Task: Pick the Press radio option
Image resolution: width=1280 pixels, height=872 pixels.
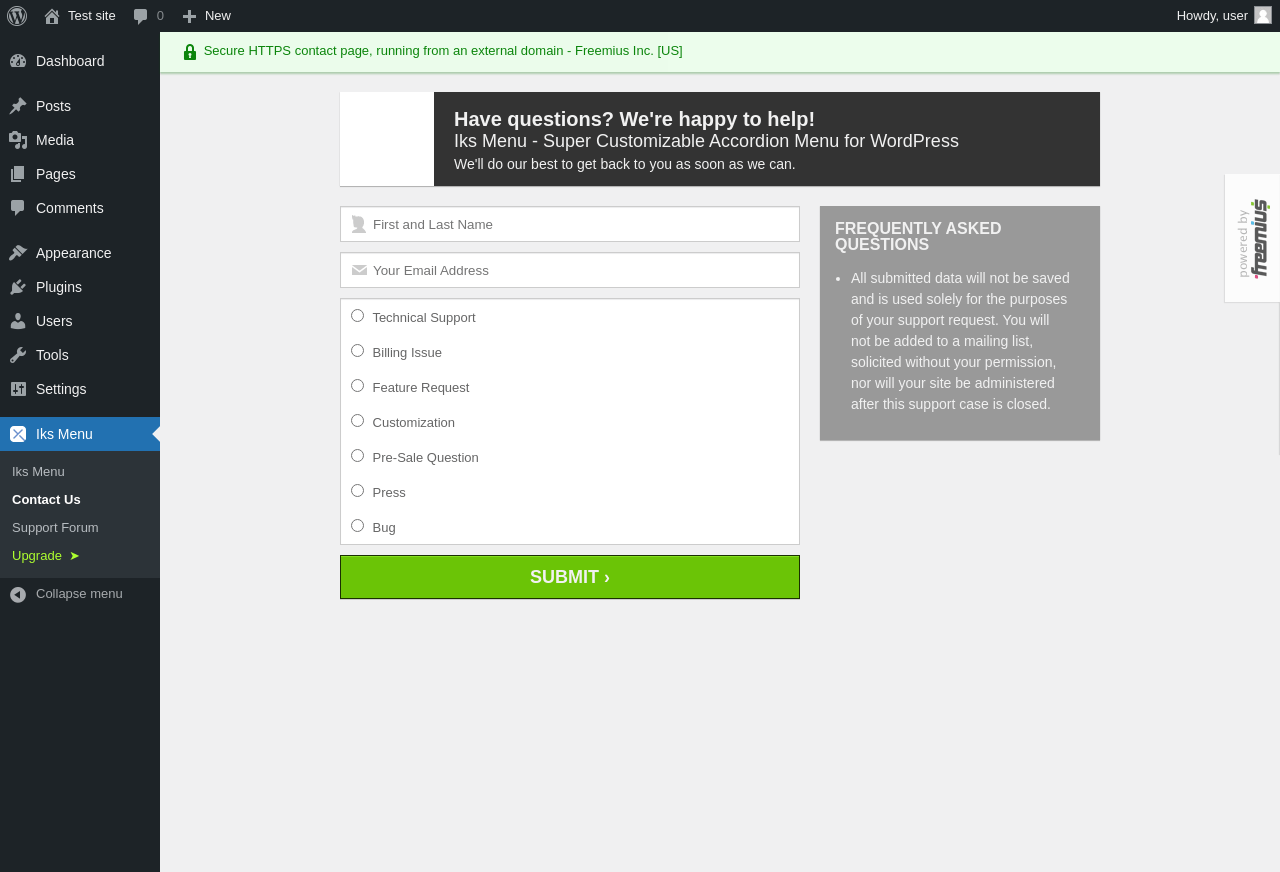Action: pos(357,491)
